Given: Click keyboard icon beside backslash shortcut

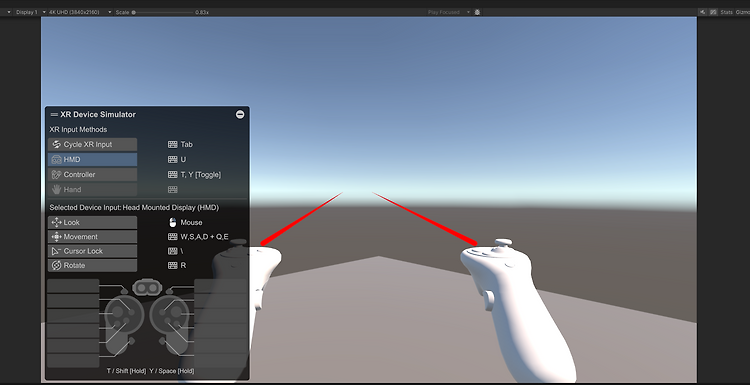Looking at the screenshot, I should tap(173, 251).
